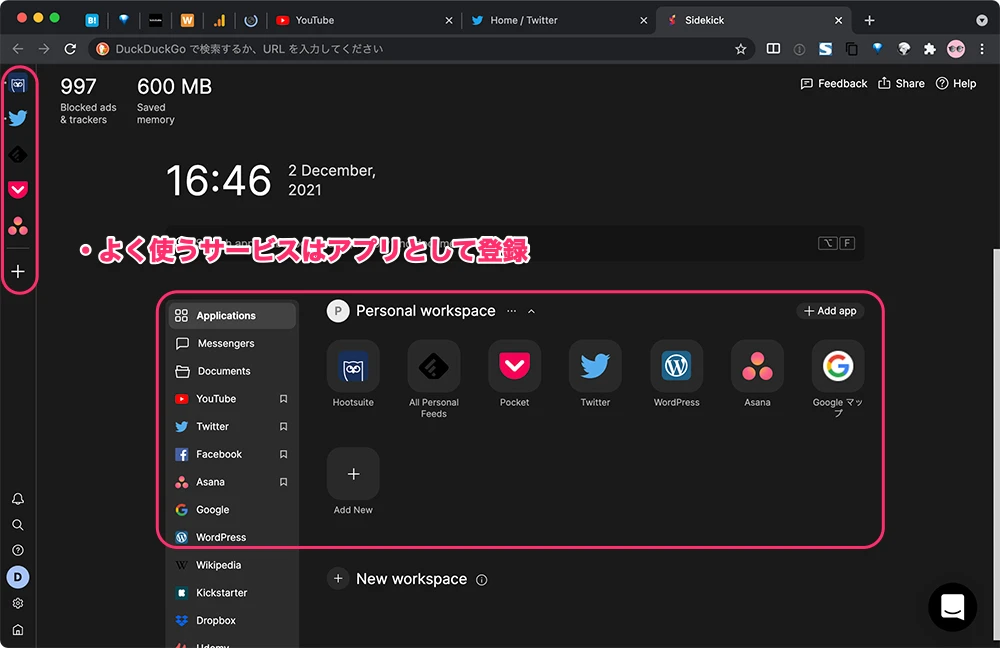Show New workspace info tooltip icon
The height and width of the screenshot is (648, 1000).
(482, 580)
